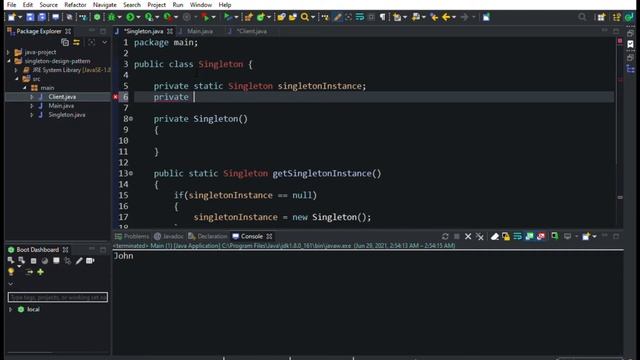
Task: Open the Refactor menu
Action: (x=75, y=5)
